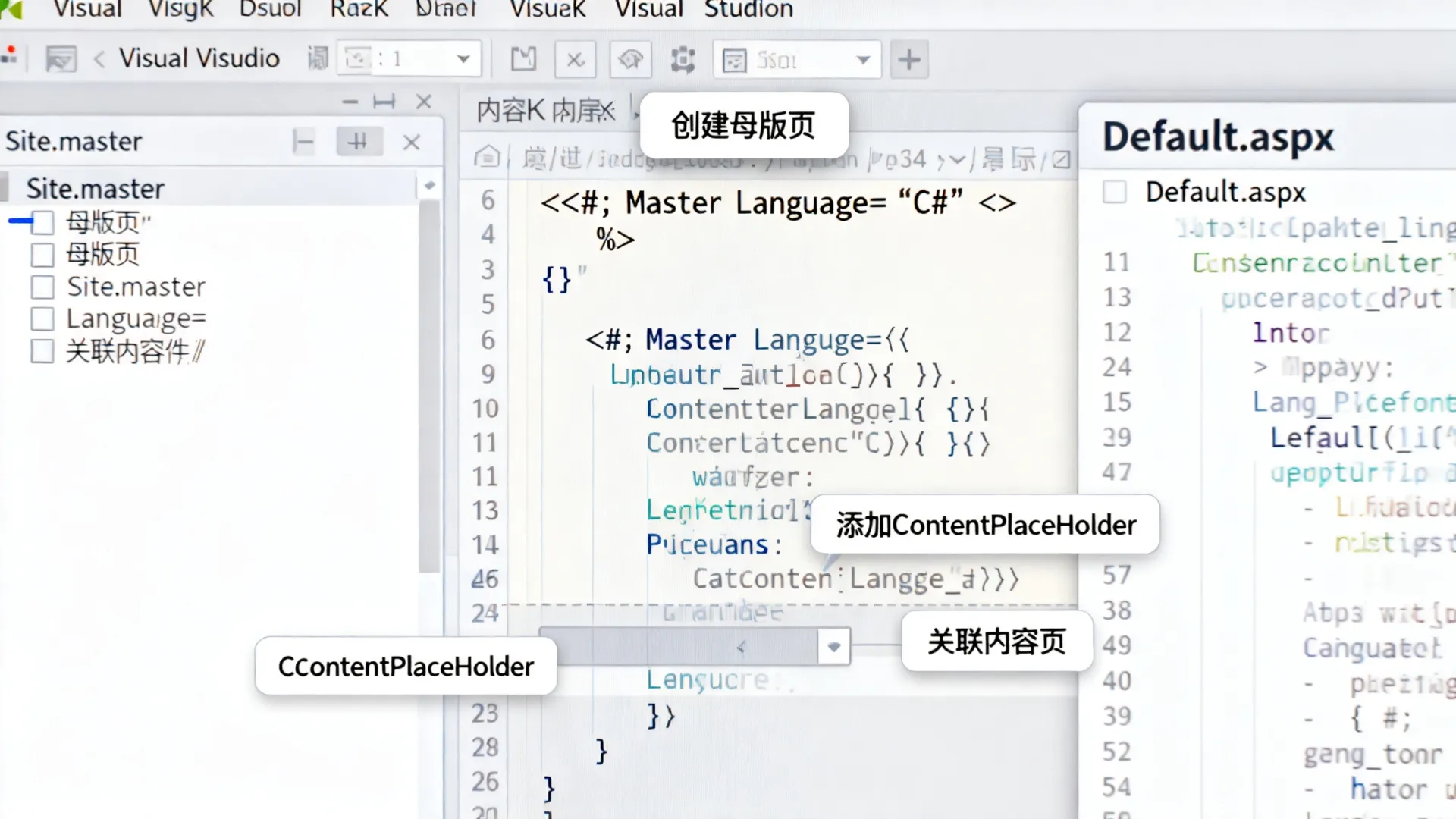Screen dimensions: 1456x819
Task: Click the 创建母版页 callout label
Action: pos(743,125)
